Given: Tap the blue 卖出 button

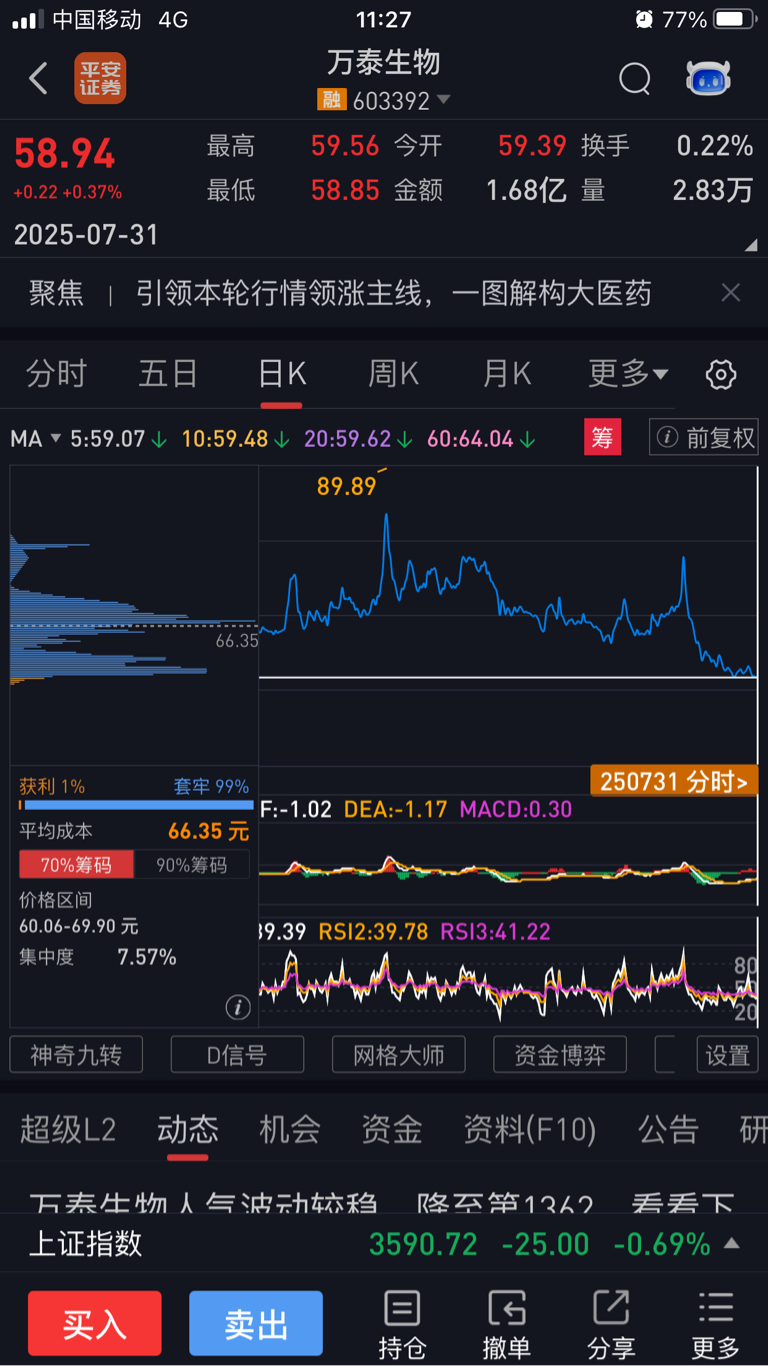Looking at the screenshot, I should 256,1324.
